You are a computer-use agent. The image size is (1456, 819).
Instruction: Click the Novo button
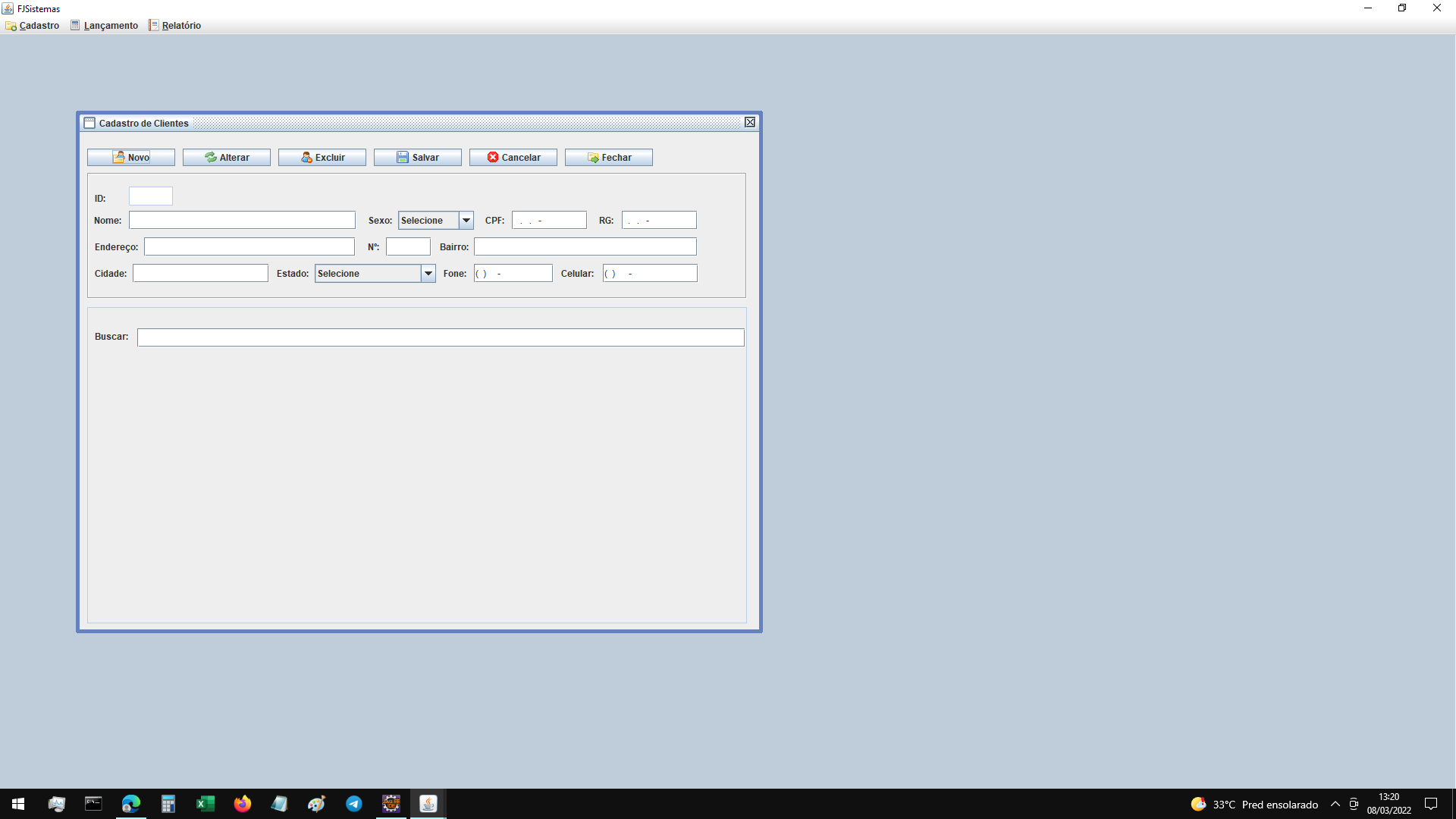tap(131, 157)
